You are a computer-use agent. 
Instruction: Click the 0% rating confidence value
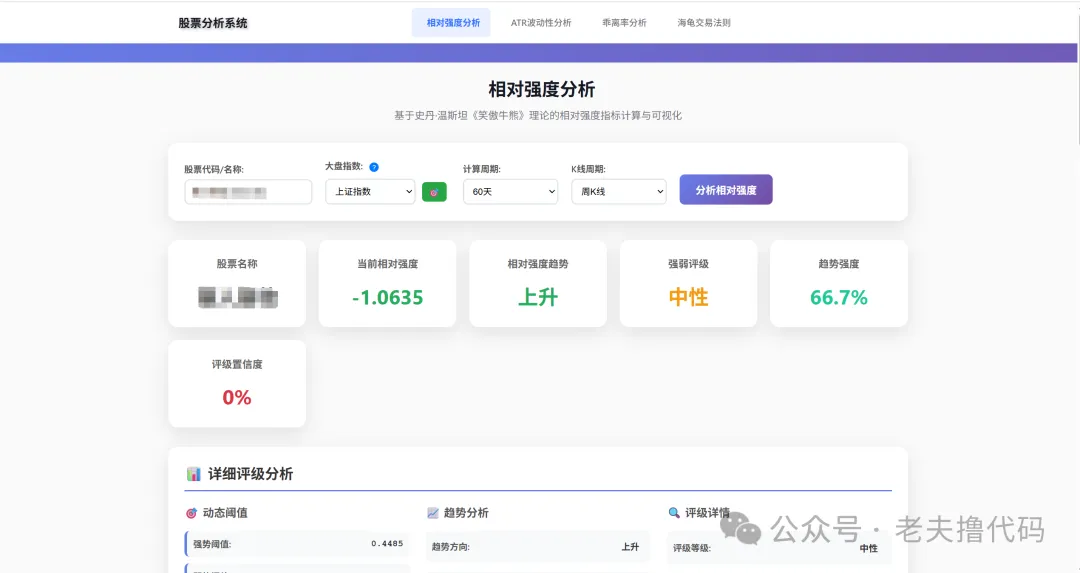tap(236, 397)
